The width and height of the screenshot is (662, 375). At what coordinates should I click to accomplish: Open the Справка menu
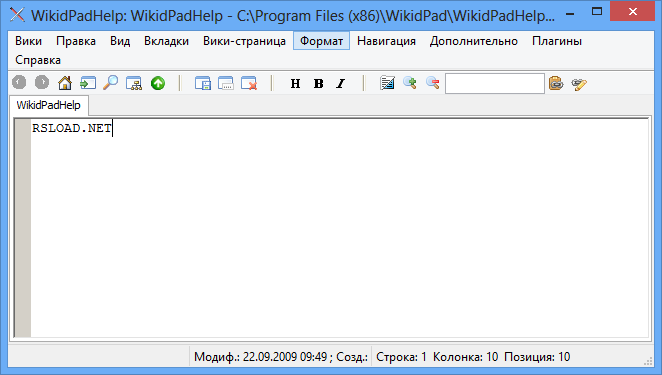[x=38, y=60]
